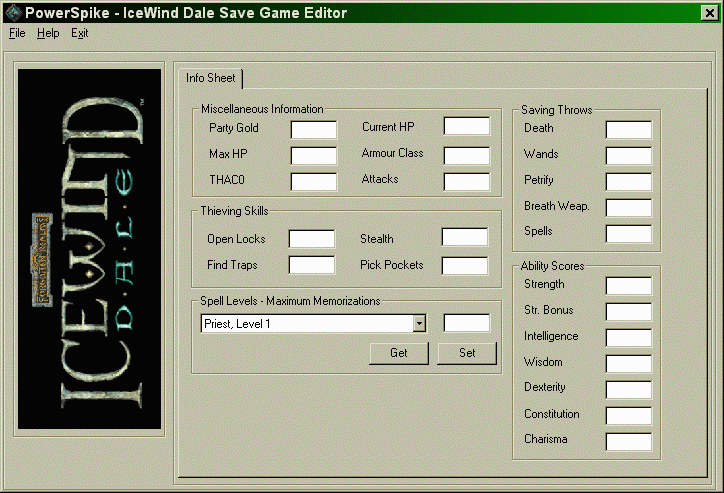Click the Dexterity ability score field
The width and height of the screenshot is (724, 493).
[628, 389]
